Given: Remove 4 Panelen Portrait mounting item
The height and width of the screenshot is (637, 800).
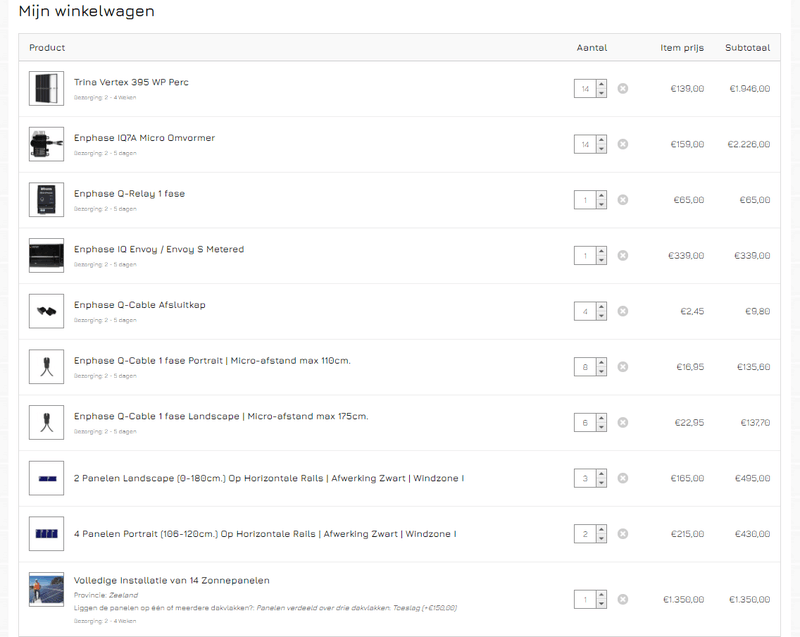Looking at the screenshot, I should tap(622, 533).
